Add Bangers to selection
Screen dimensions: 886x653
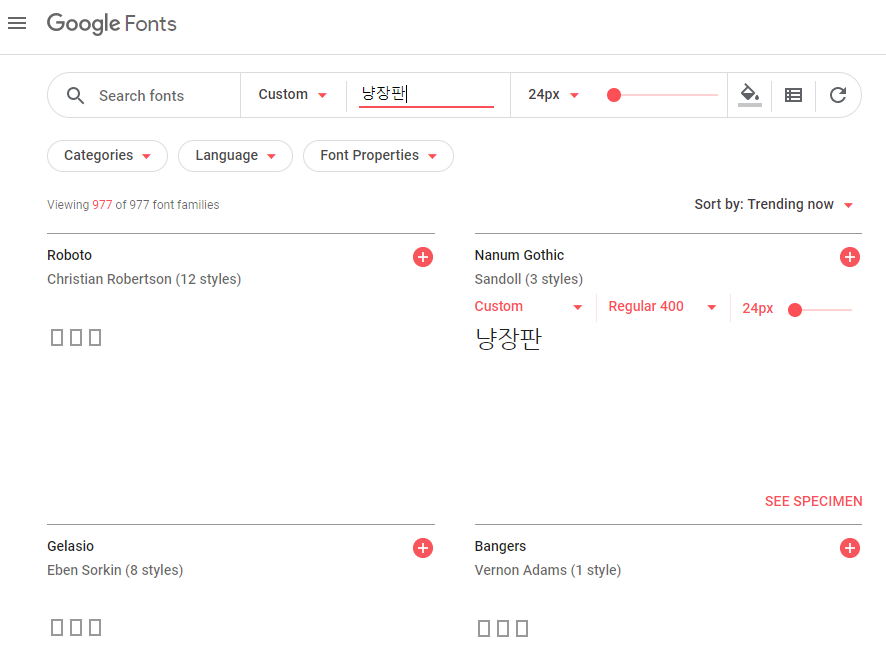[x=850, y=548]
